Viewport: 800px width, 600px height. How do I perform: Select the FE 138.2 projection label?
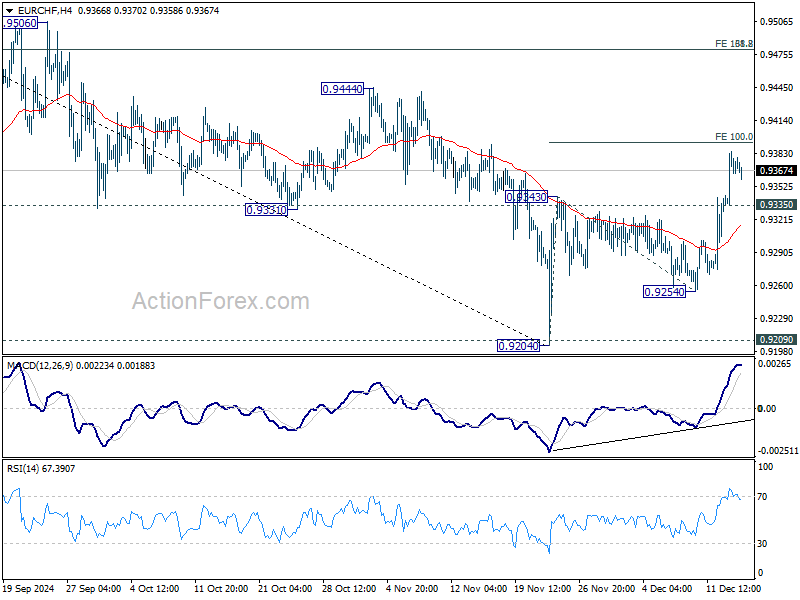tap(734, 44)
